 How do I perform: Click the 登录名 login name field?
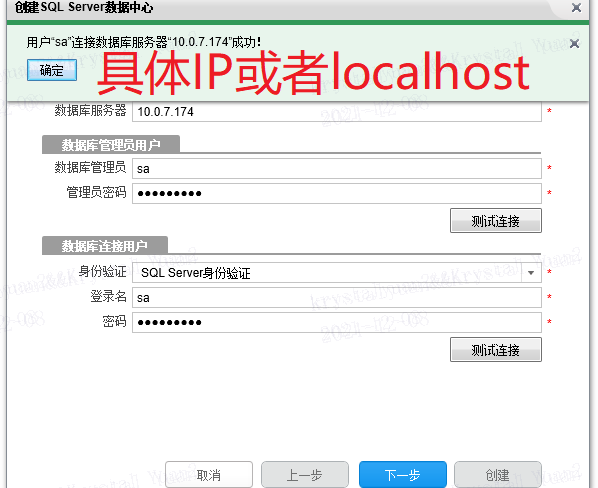pos(337,297)
